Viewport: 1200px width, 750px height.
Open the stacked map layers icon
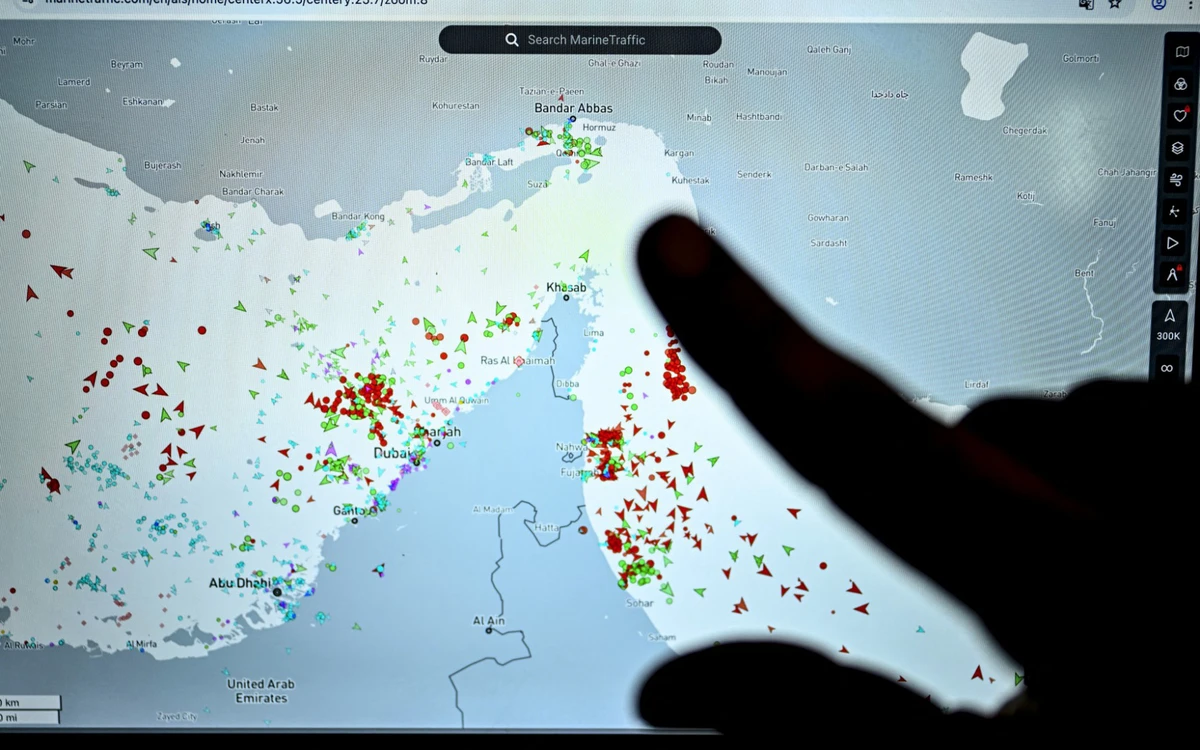pos(1178,148)
